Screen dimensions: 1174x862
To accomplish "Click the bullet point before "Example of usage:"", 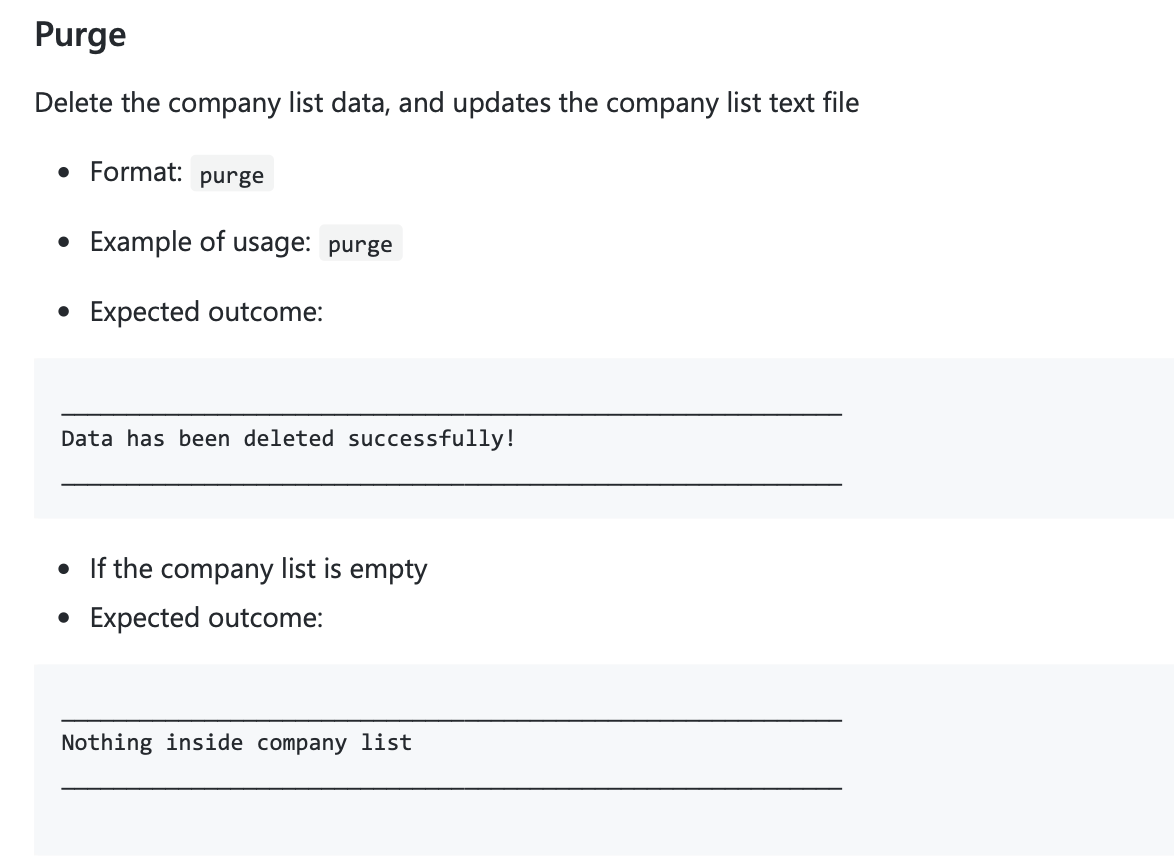I will [x=65, y=243].
